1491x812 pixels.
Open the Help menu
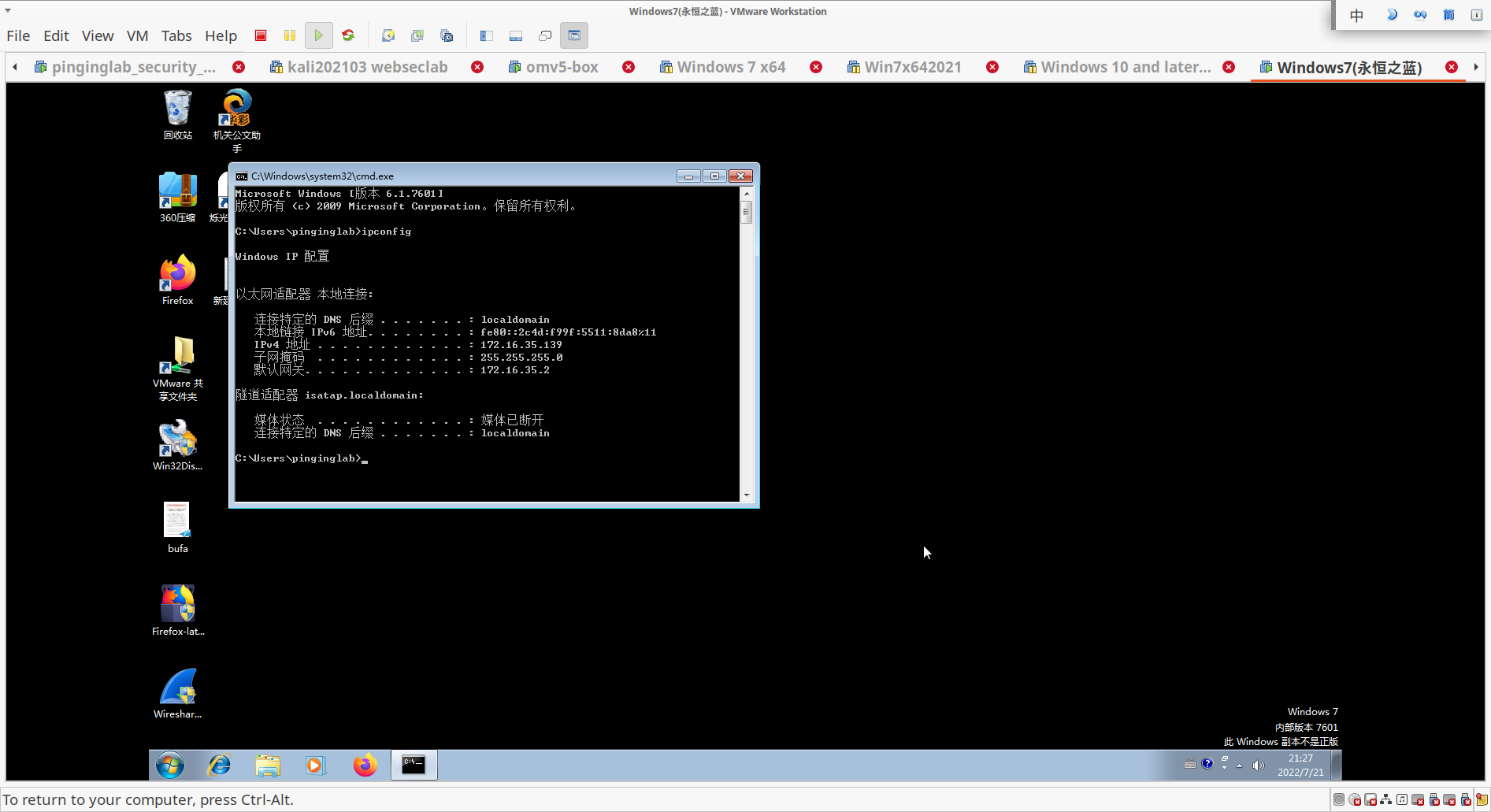click(x=221, y=35)
